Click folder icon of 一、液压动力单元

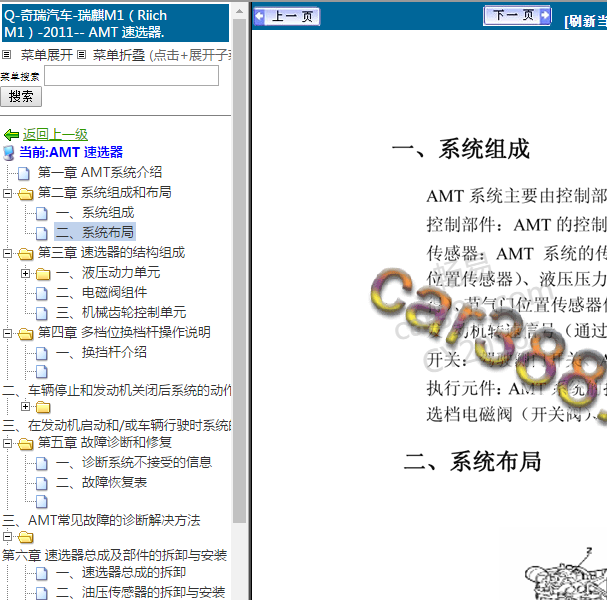pyautogui.click(x=43, y=274)
